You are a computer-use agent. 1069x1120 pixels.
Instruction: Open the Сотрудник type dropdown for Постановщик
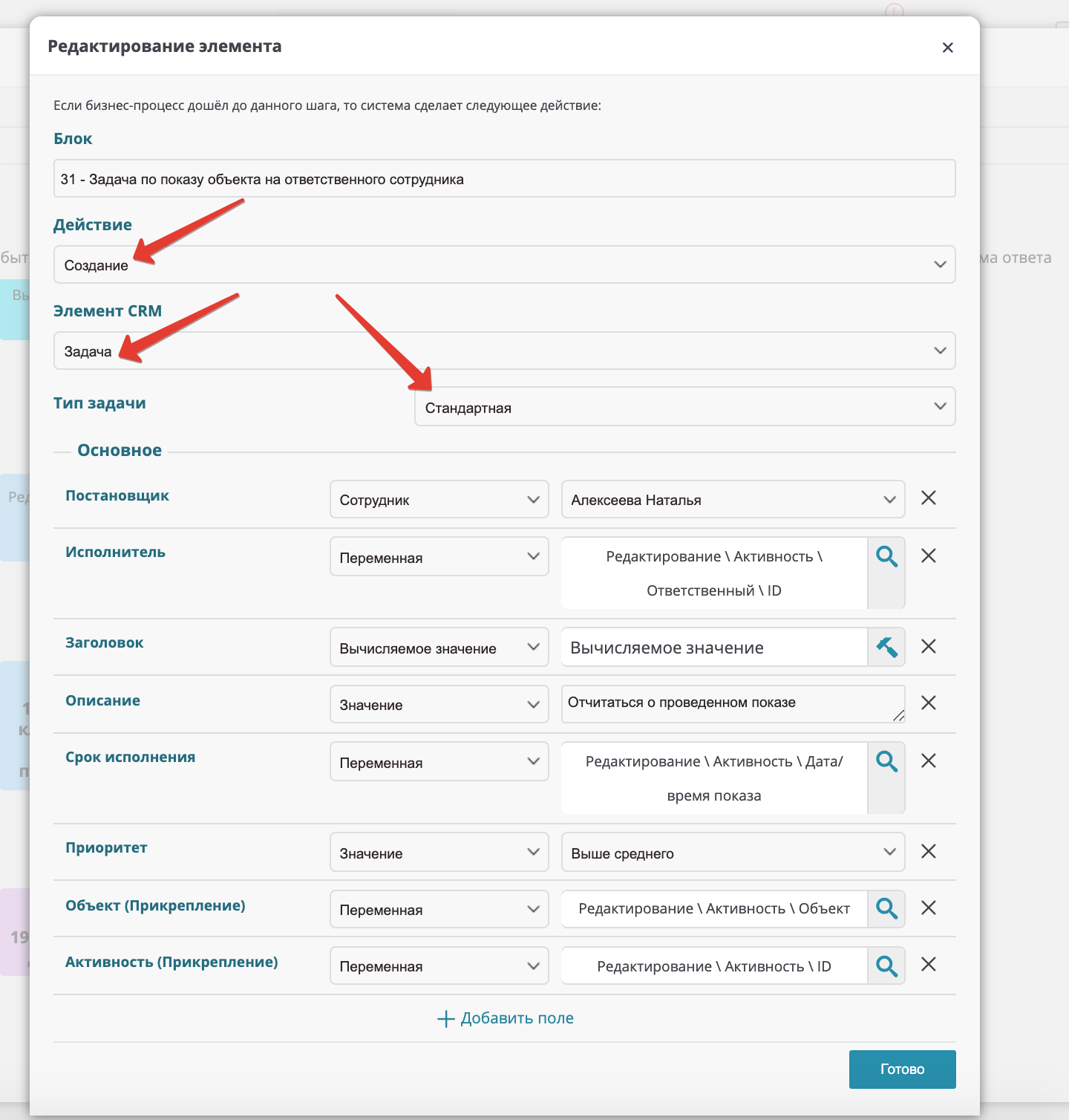(x=439, y=499)
